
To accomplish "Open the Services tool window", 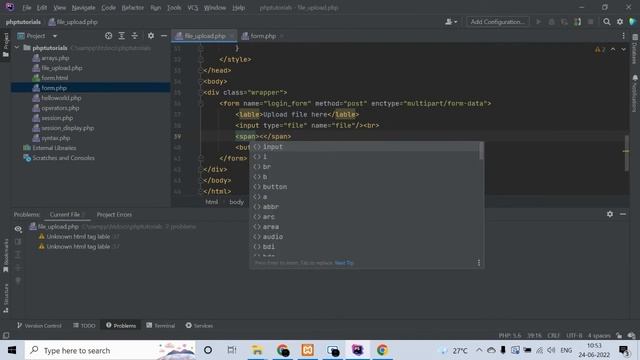I will [x=199, y=325].
